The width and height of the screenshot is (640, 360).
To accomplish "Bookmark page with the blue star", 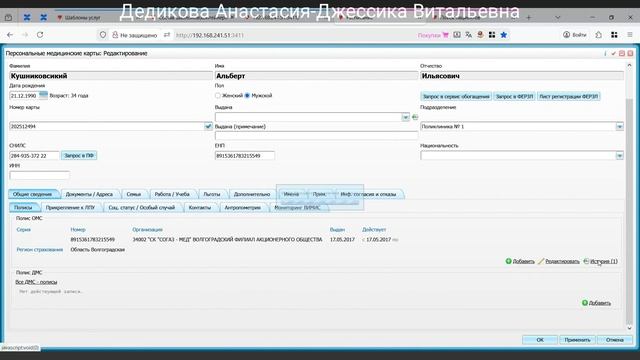I will (504, 35).
